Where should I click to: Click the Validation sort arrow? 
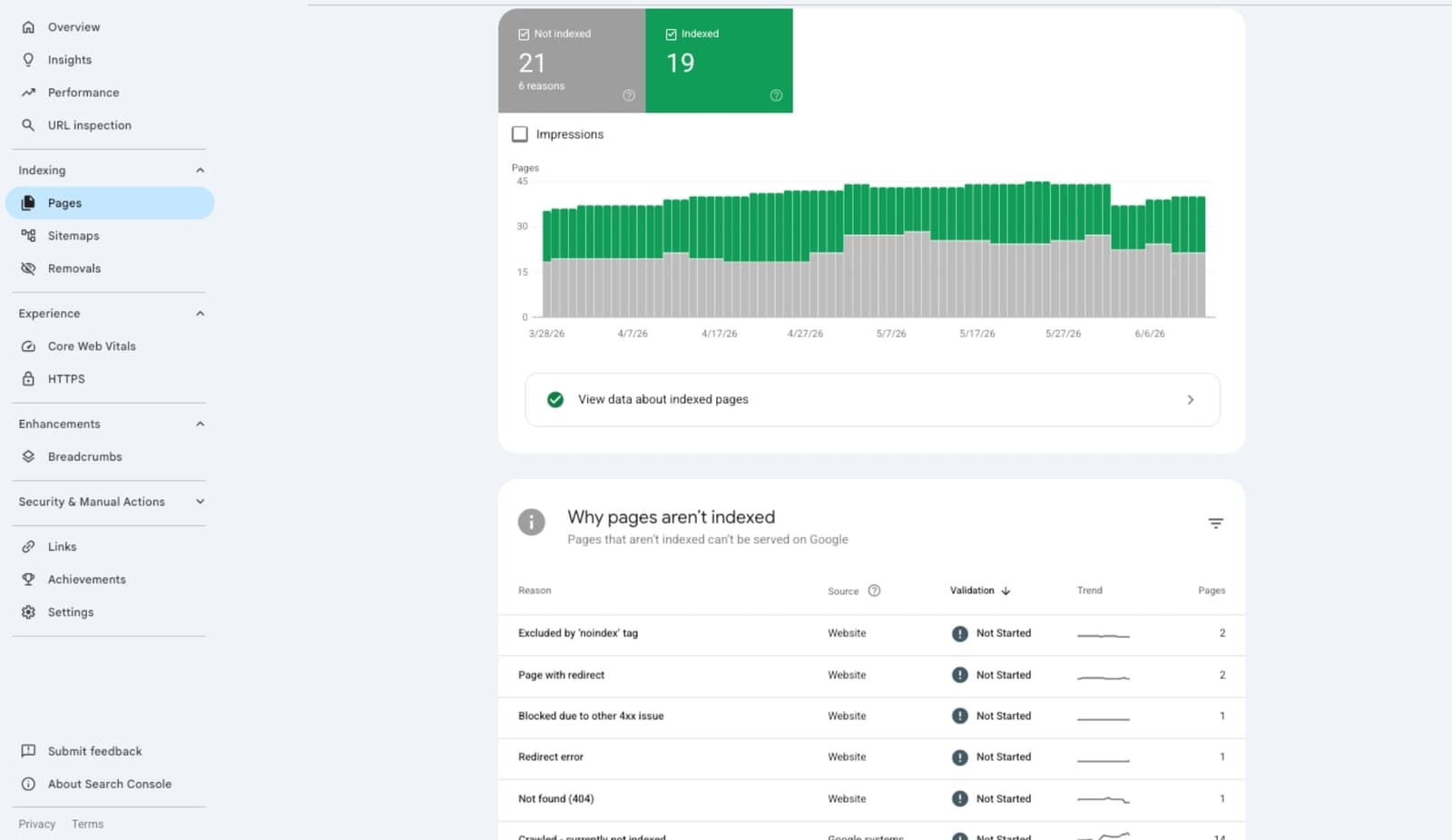coord(1006,591)
